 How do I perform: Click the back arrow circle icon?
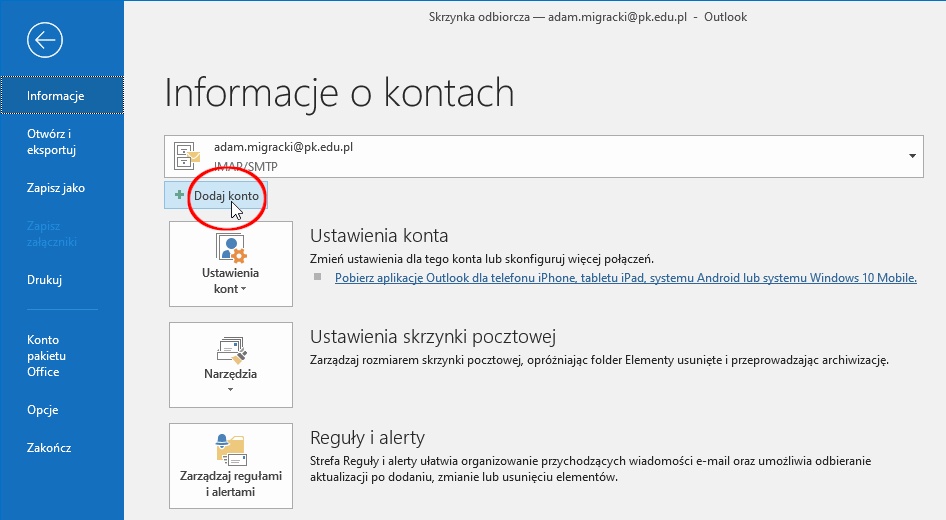pyautogui.click(x=45, y=40)
